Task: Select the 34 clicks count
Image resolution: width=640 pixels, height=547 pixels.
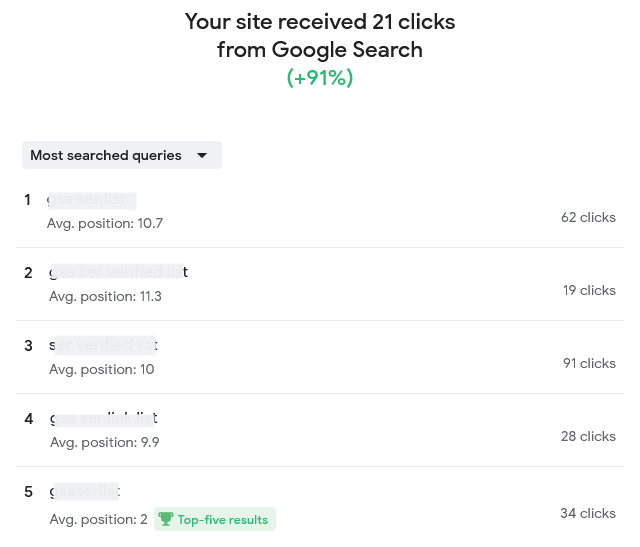Action: pos(588,513)
